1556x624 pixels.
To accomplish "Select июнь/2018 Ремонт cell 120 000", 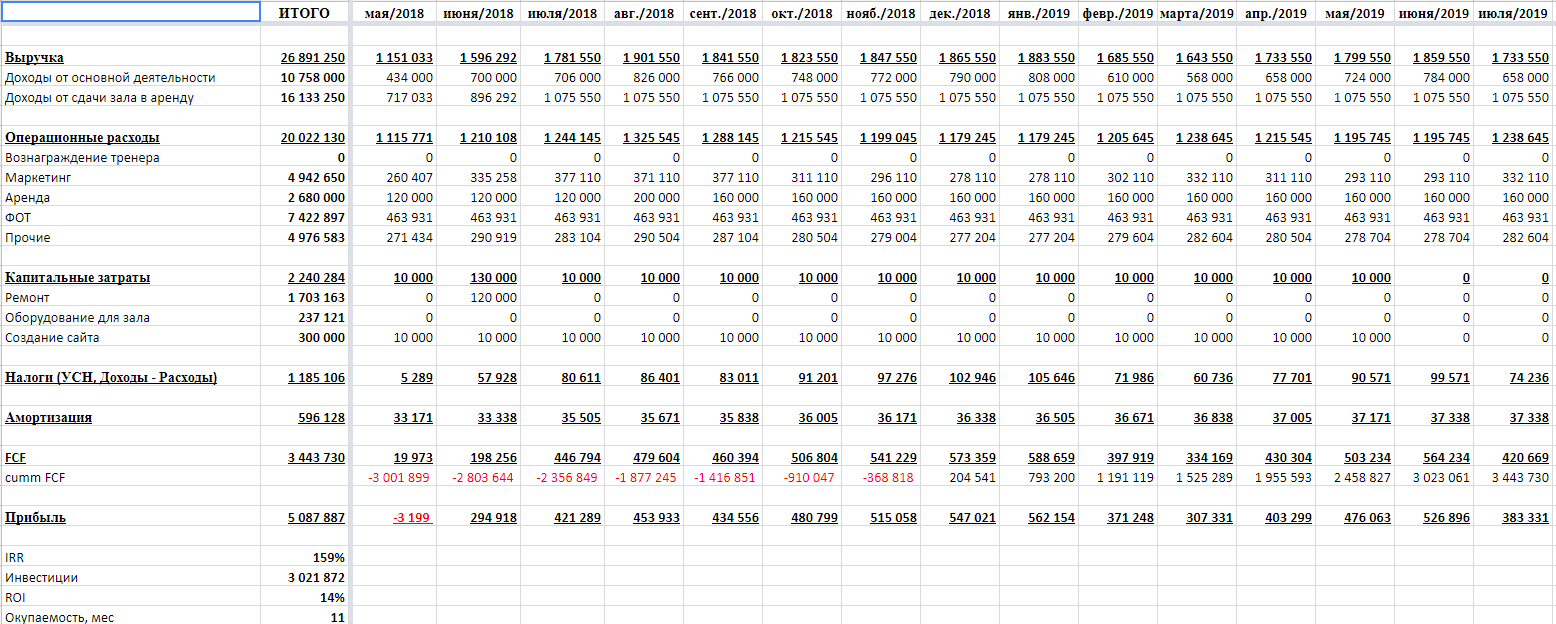I will (477, 298).
